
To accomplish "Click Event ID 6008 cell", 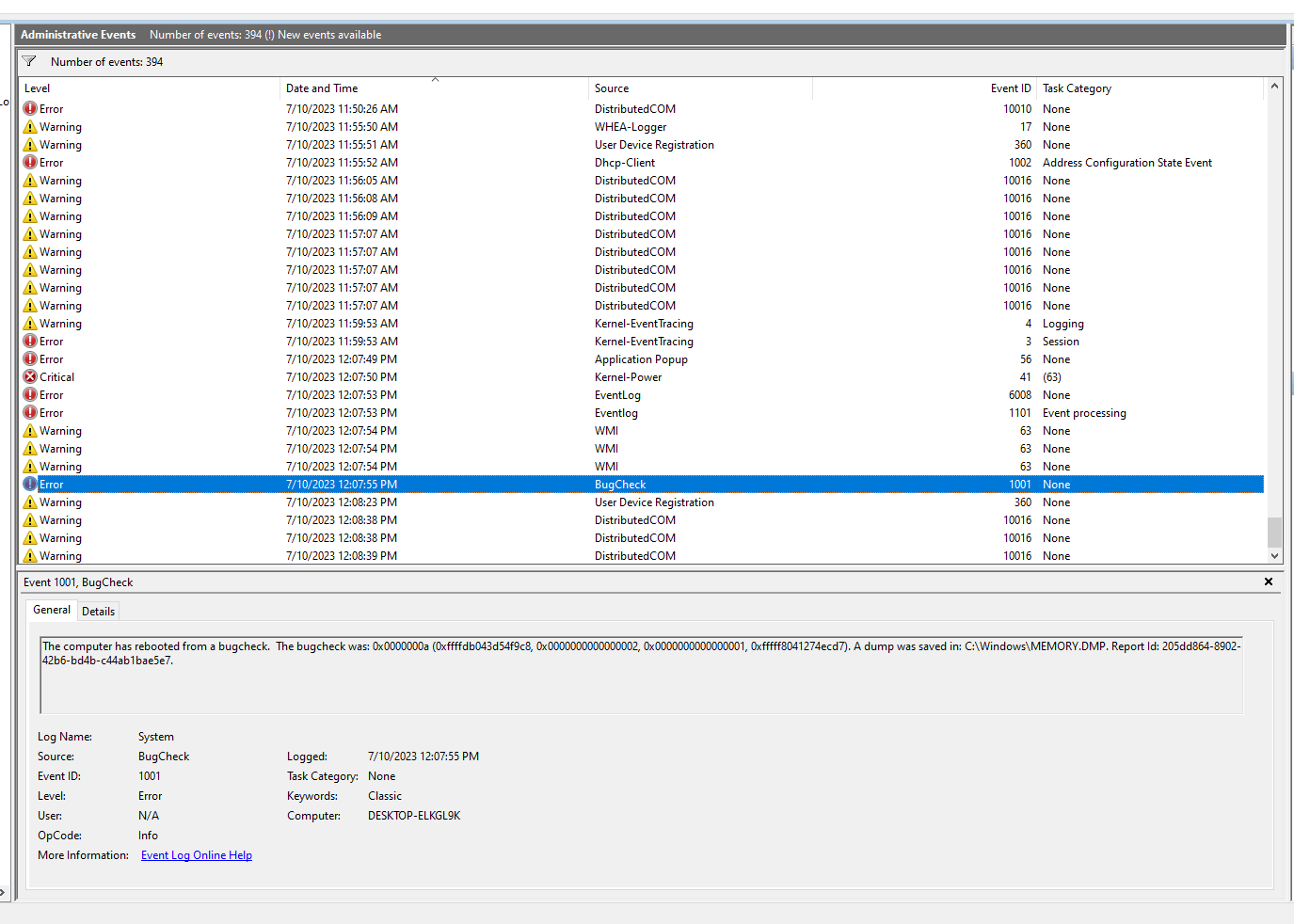I will point(1020,395).
